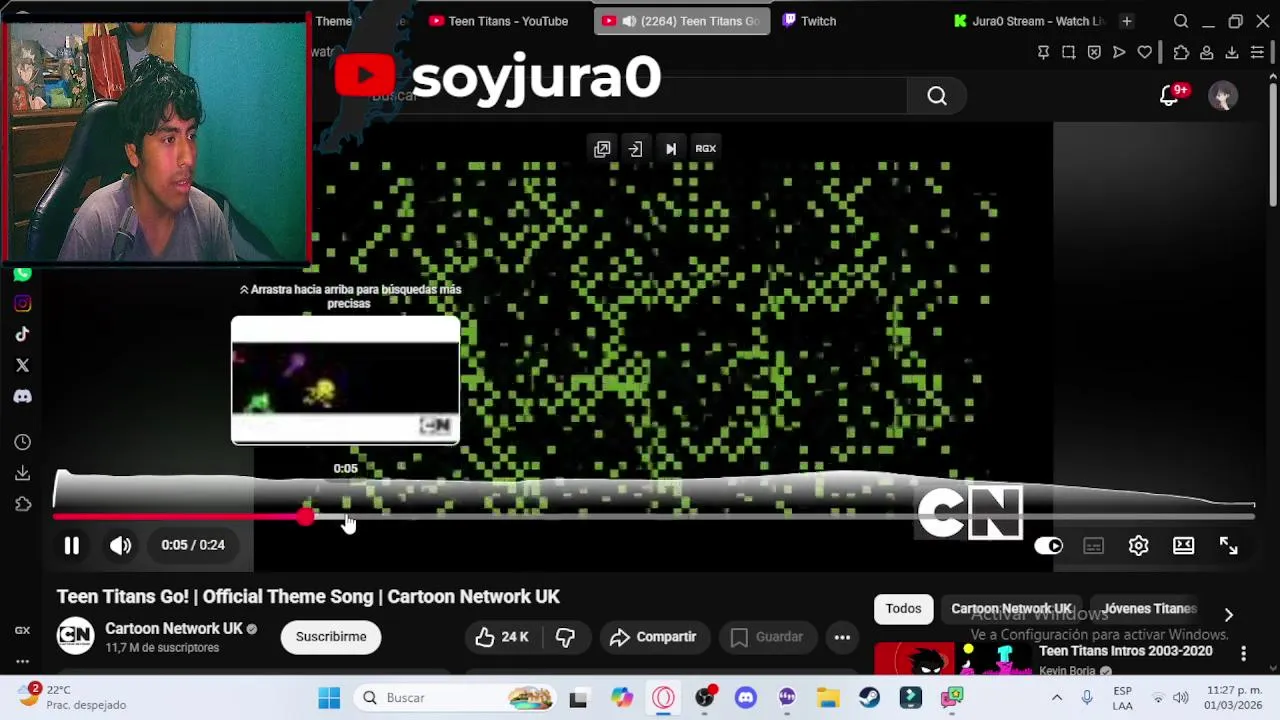Like the video with 24 K button

click(502, 637)
